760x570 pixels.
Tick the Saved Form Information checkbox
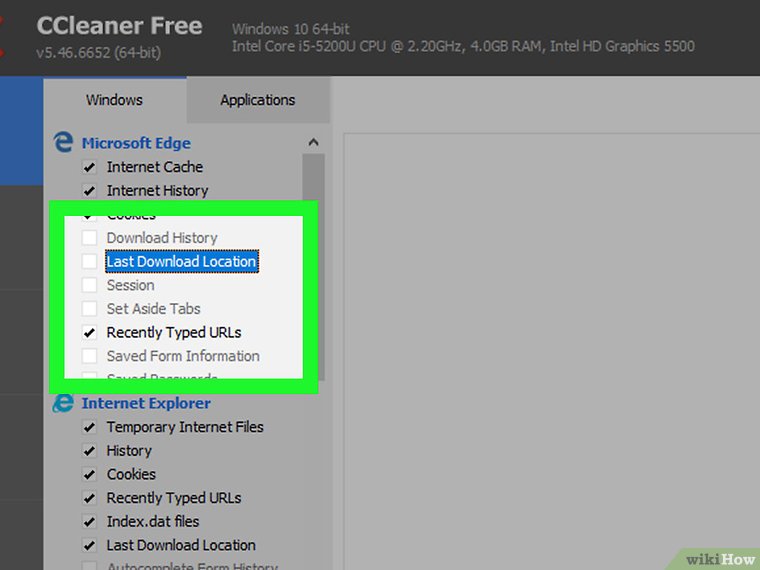pos(89,356)
